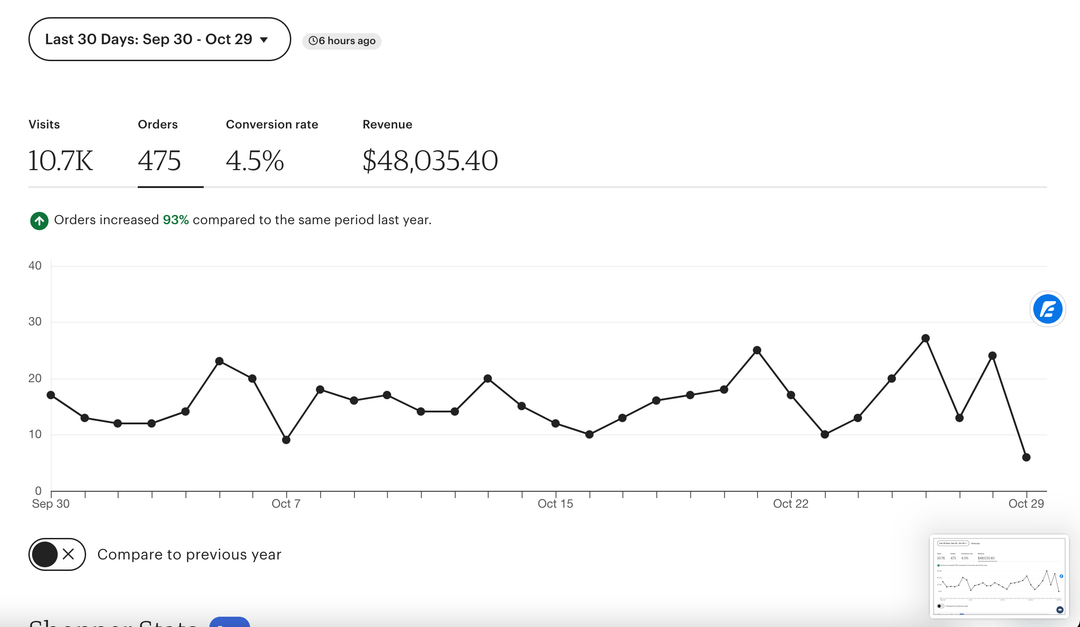Click the caret arrow in date range selector
Viewport: 1080px width, 627px height.
tap(264, 40)
